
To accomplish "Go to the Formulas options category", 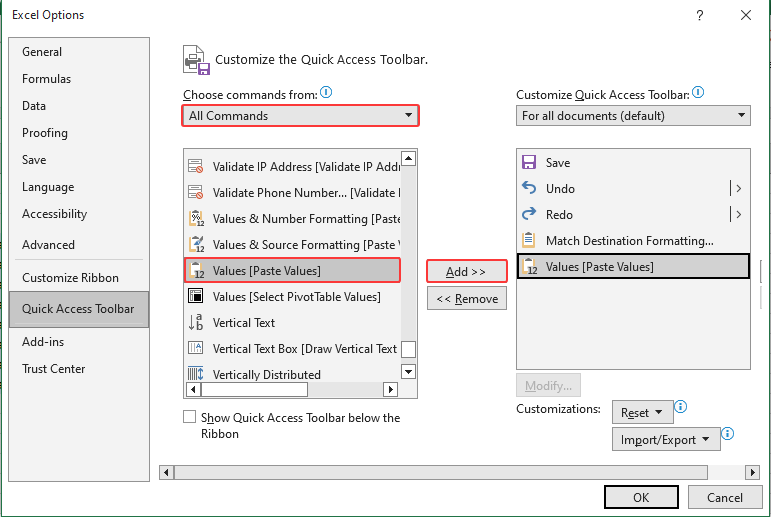I will point(46,79).
